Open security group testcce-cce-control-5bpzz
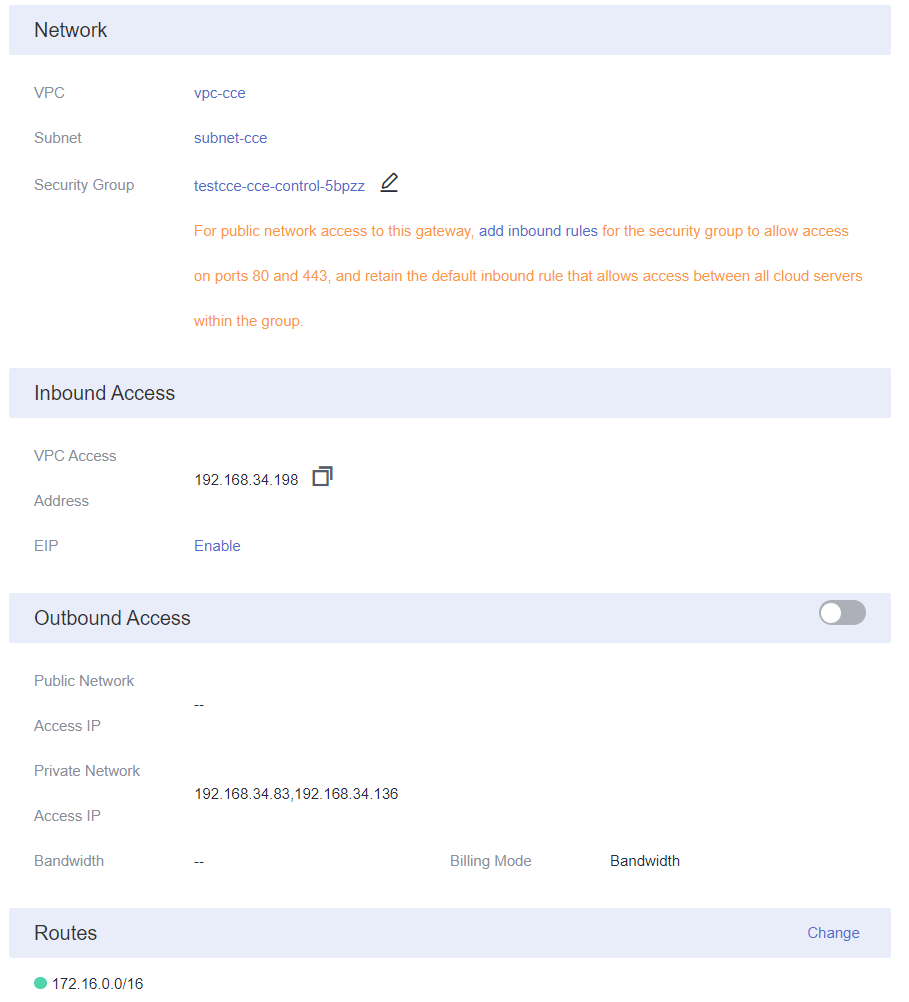 [279, 185]
